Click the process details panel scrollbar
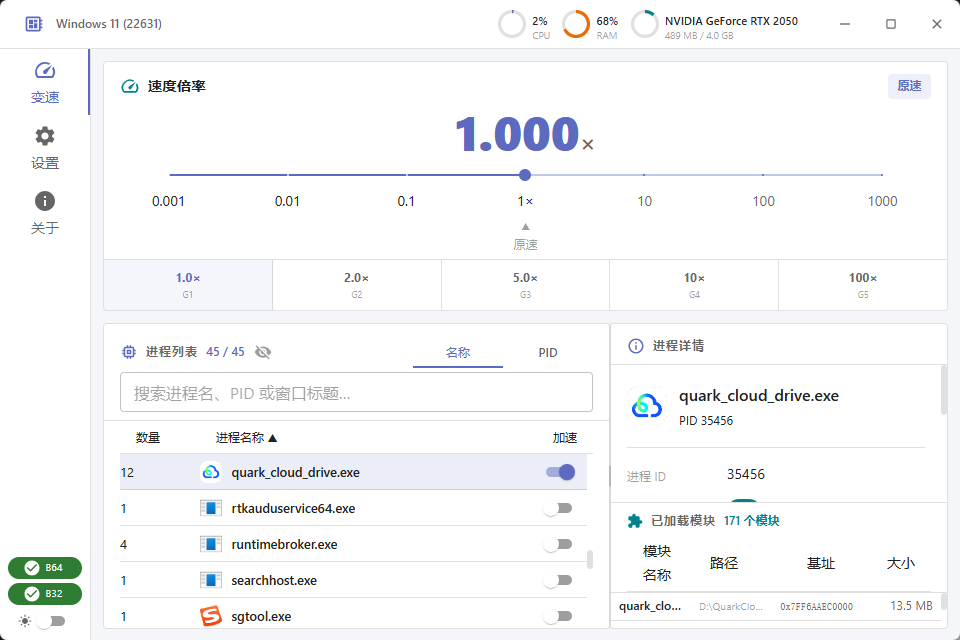 943,391
